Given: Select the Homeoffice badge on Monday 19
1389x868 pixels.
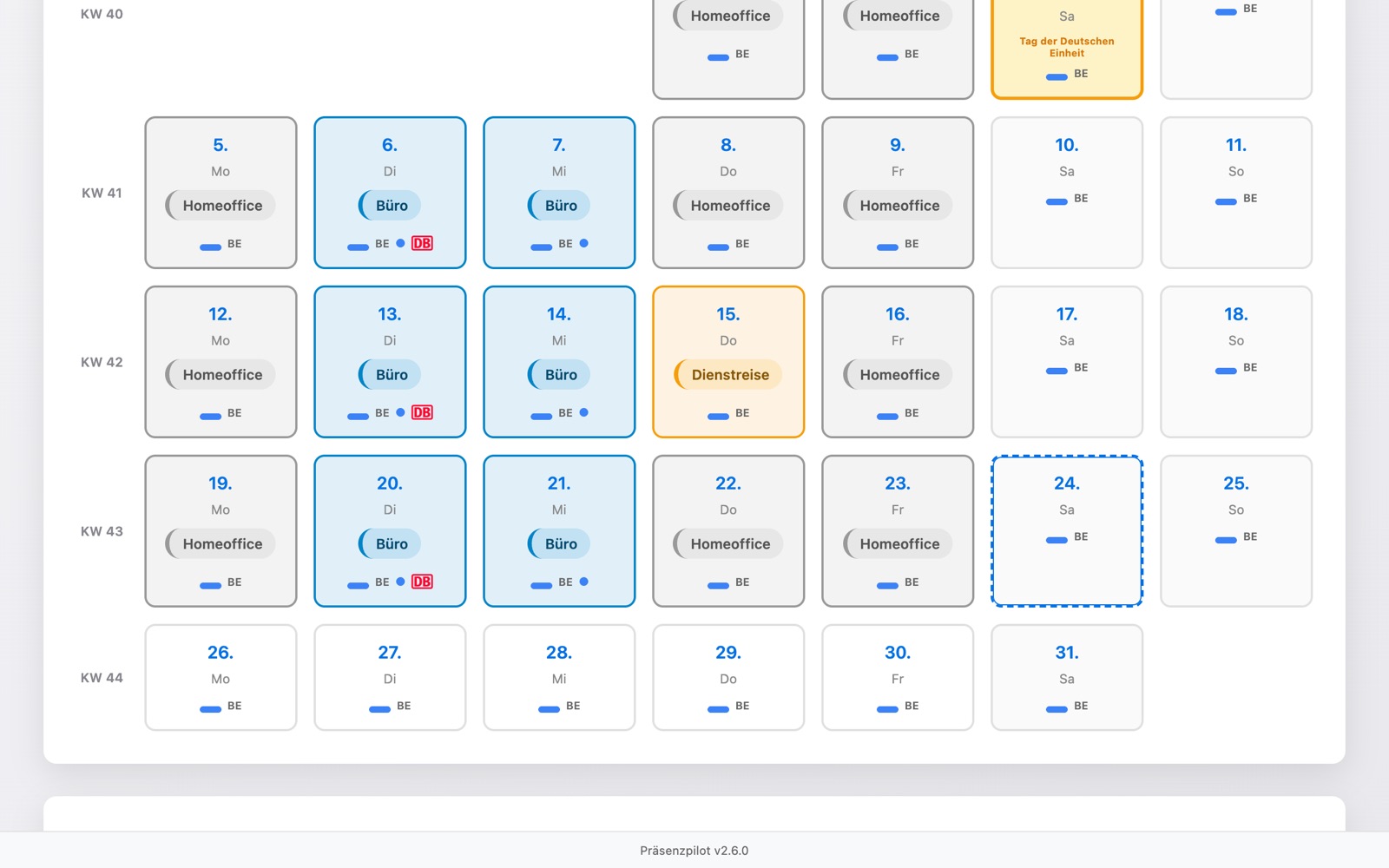Looking at the screenshot, I should pos(221,544).
